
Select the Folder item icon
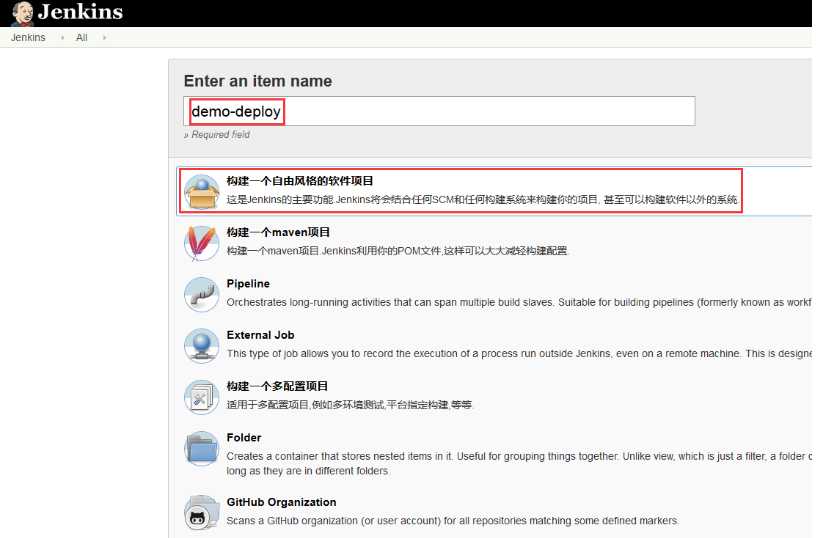pos(201,448)
